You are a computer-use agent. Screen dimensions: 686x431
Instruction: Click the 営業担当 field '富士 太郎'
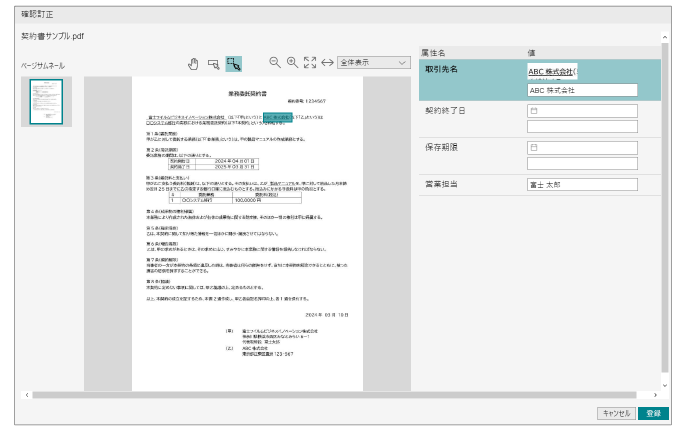pyautogui.click(x=582, y=184)
